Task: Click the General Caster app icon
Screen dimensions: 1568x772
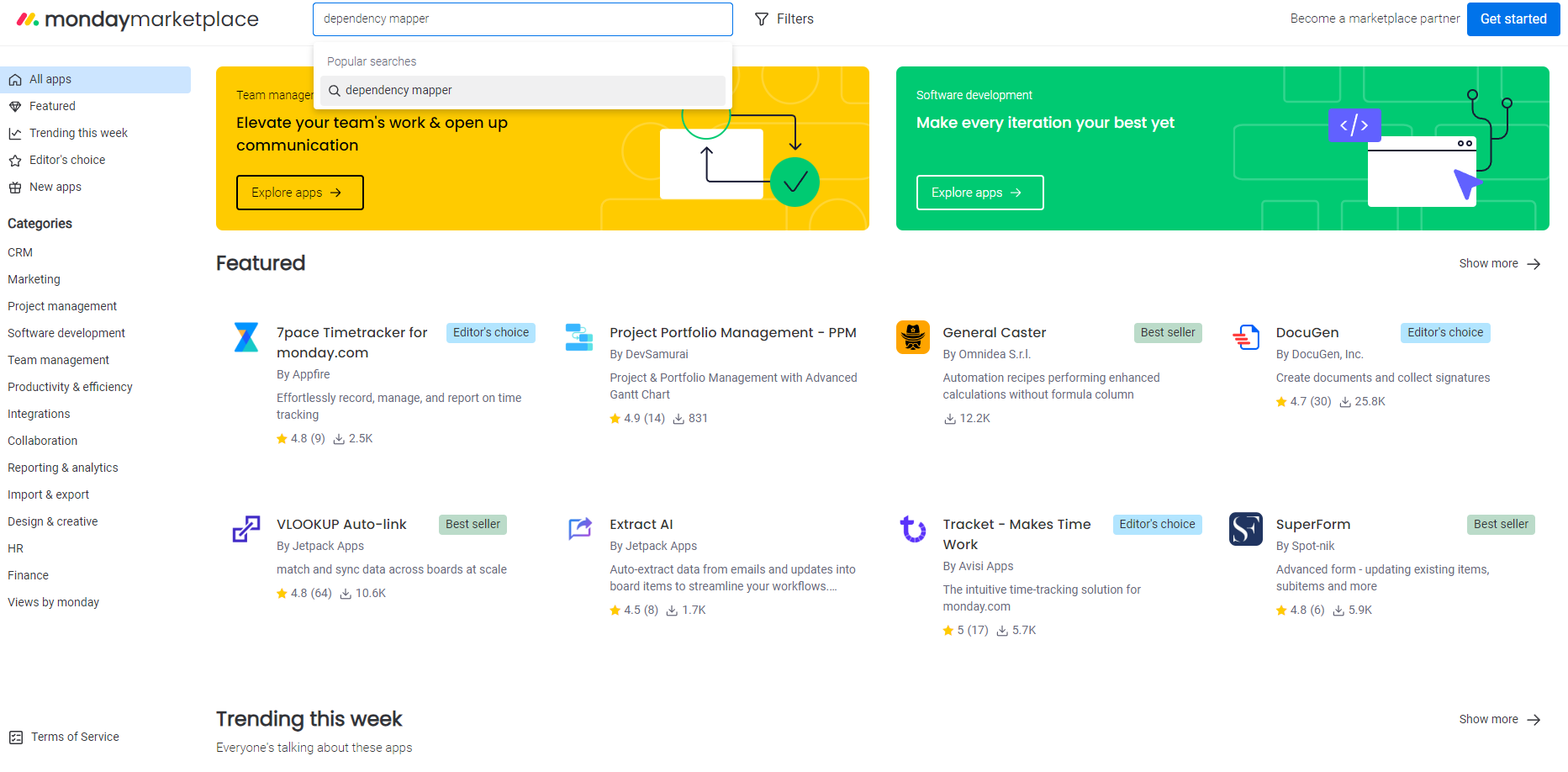Action: (x=912, y=337)
